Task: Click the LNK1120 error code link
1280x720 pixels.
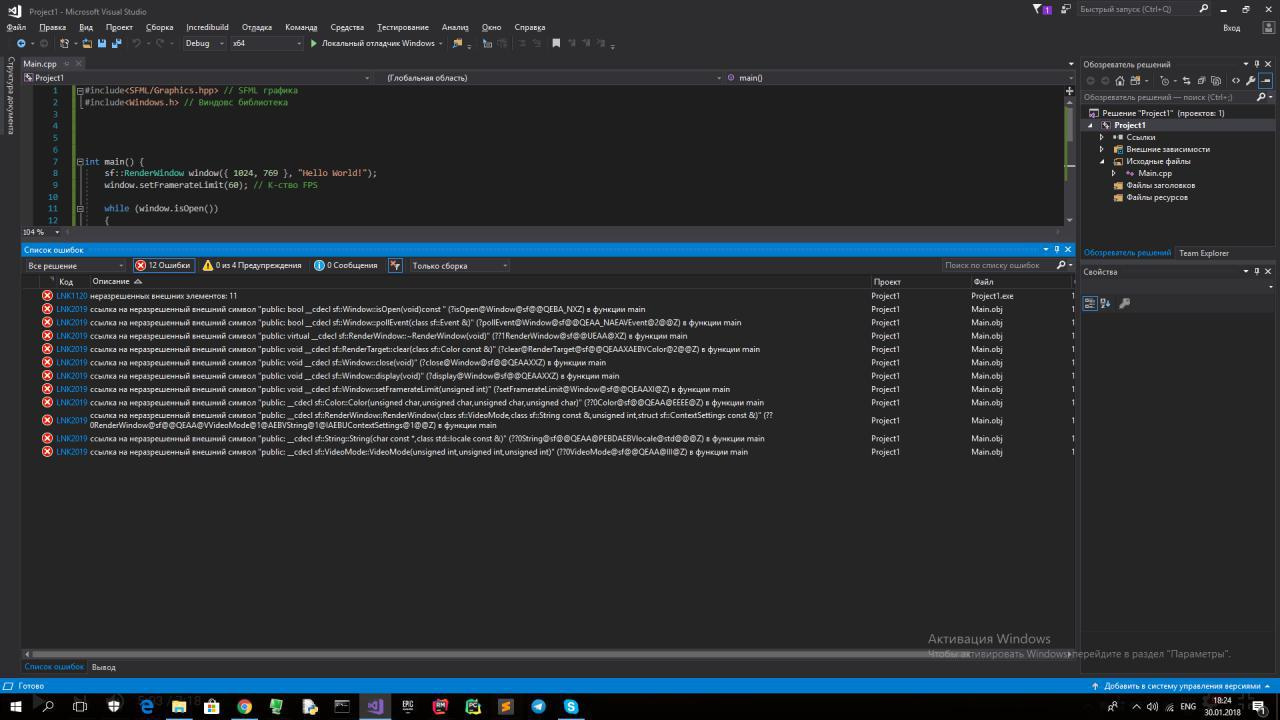Action: tap(72, 296)
